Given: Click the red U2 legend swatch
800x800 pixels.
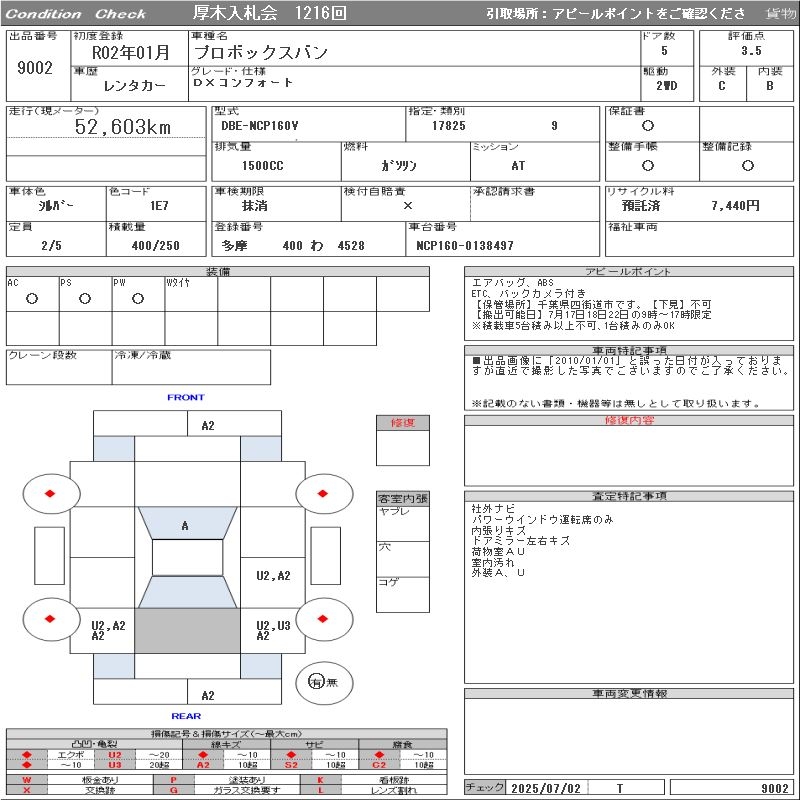Looking at the screenshot, I should tap(115, 755).
